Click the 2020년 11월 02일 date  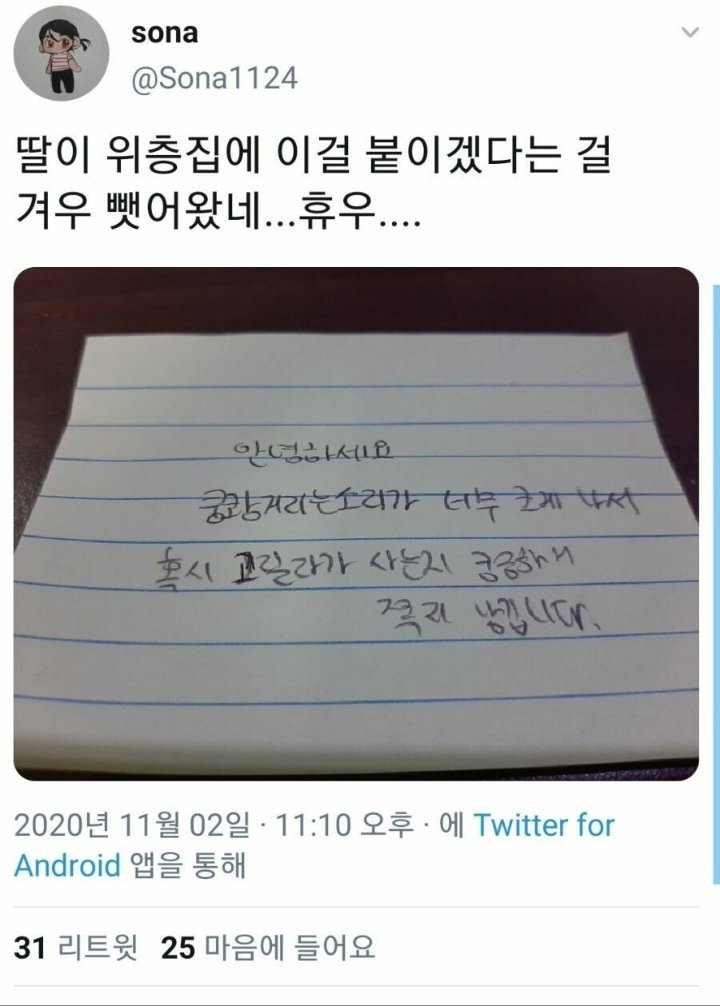(x=132, y=825)
